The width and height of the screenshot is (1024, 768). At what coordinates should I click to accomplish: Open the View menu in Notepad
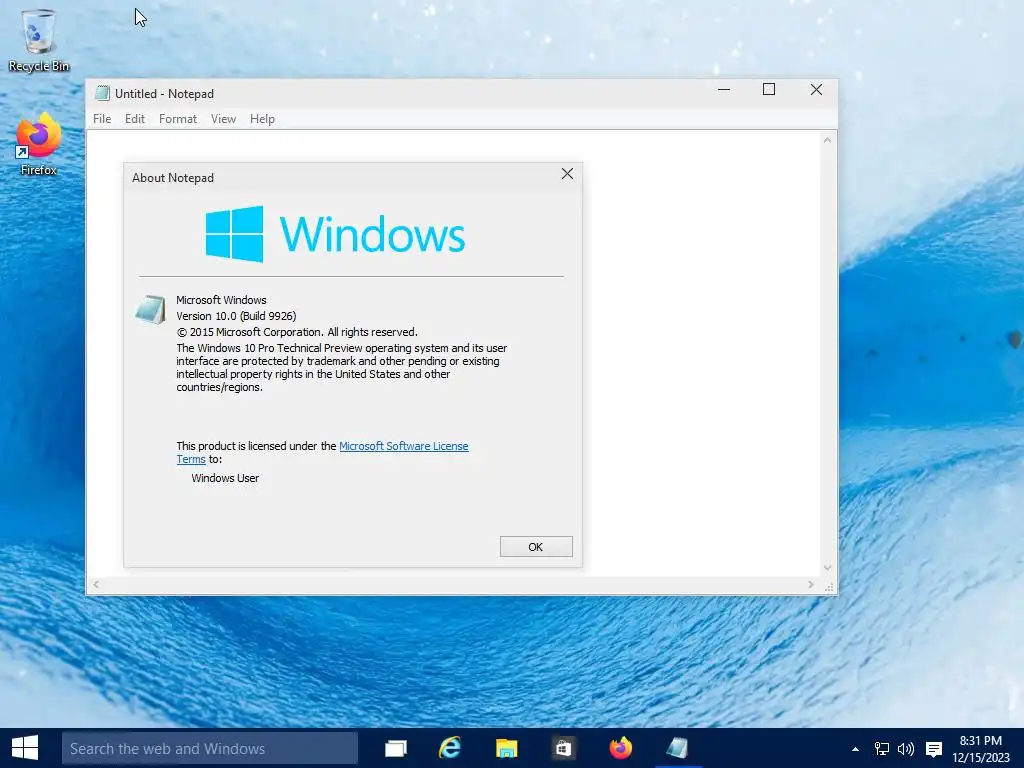[x=223, y=119]
